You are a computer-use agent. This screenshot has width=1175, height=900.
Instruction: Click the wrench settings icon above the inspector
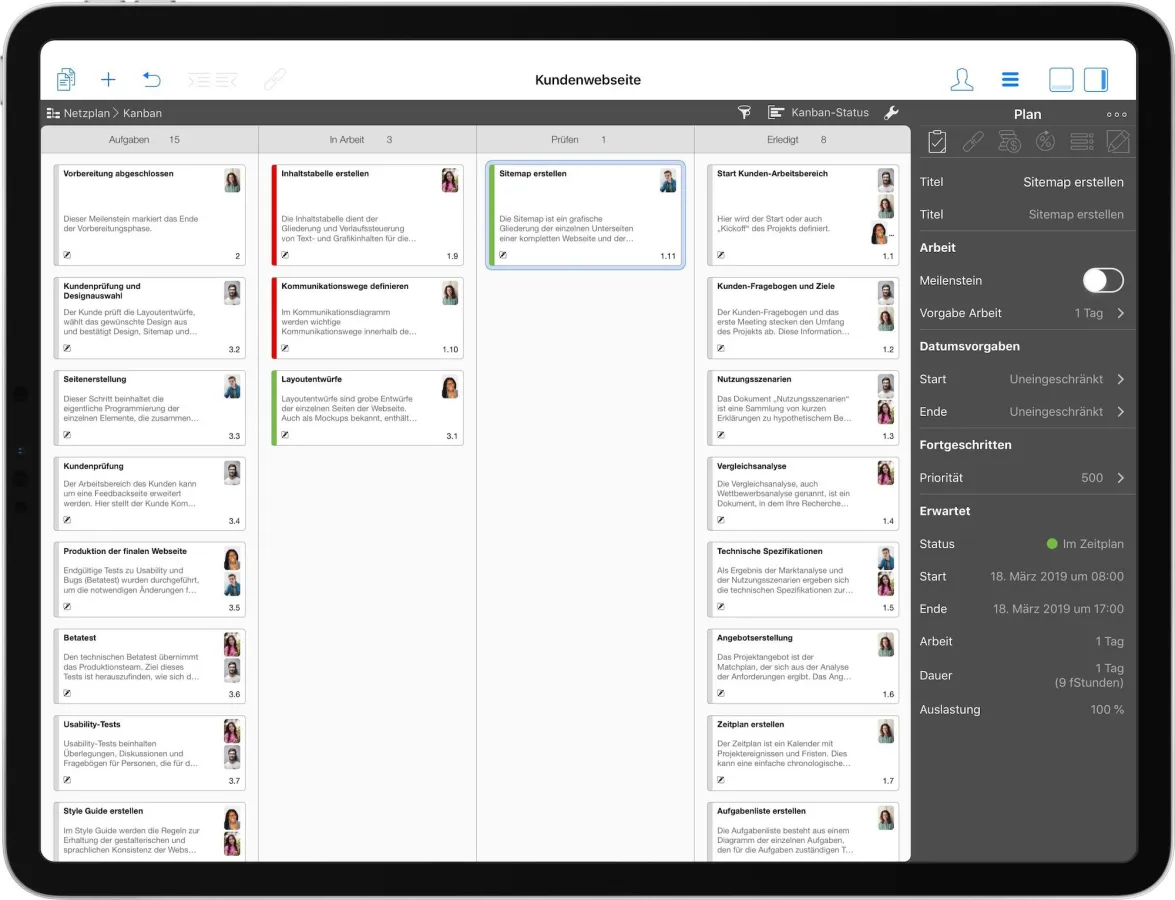pyautogui.click(x=891, y=113)
